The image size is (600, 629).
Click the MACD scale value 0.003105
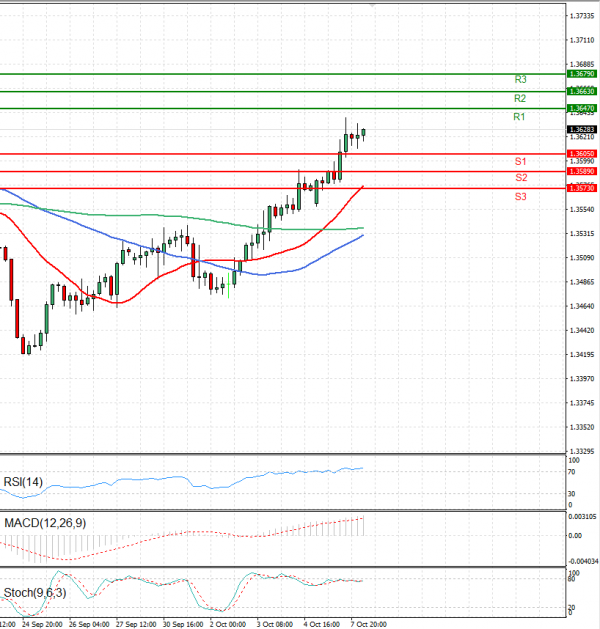(x=582, y=517)
